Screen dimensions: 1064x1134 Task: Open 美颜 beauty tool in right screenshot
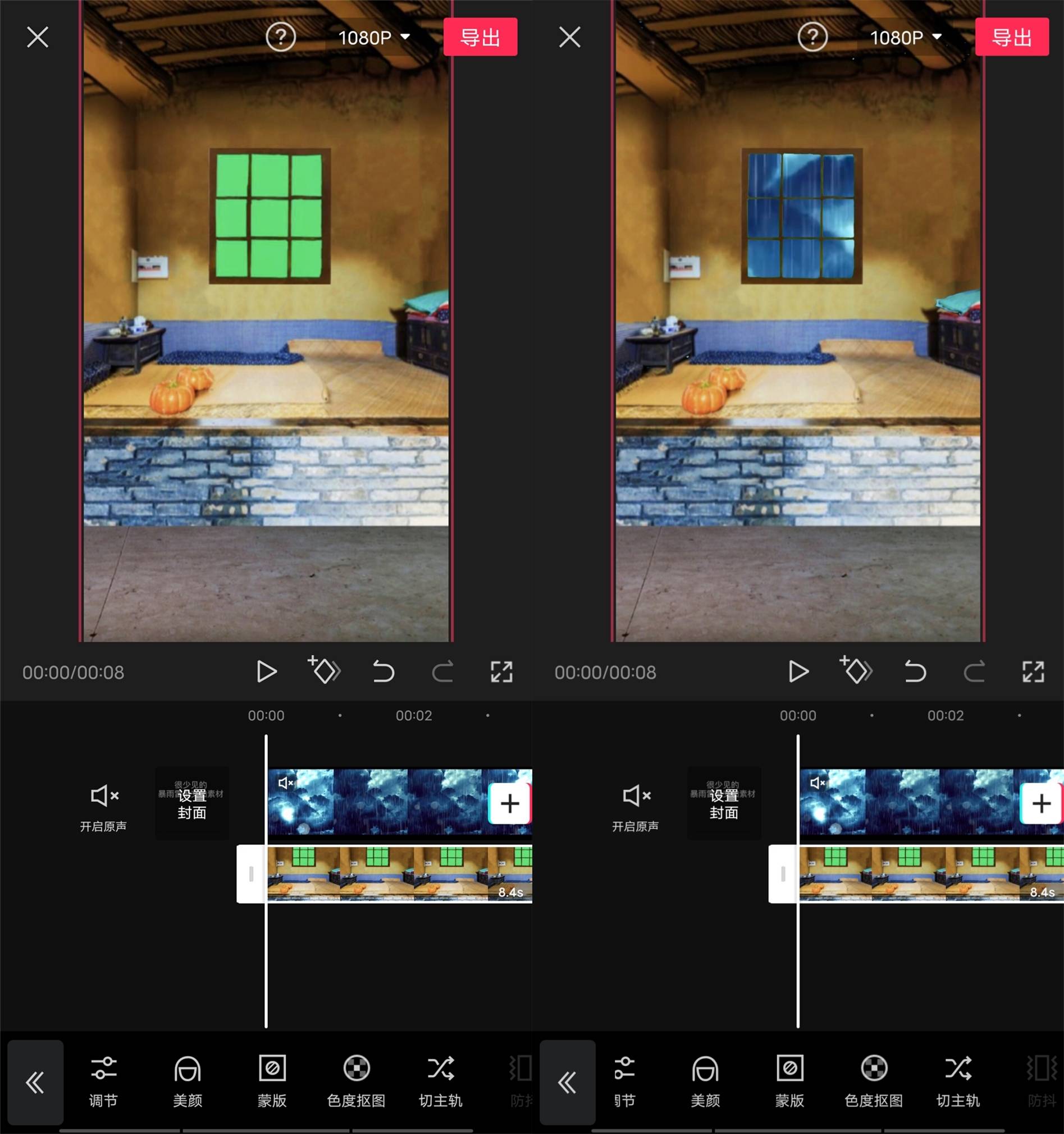point(705,1082)
